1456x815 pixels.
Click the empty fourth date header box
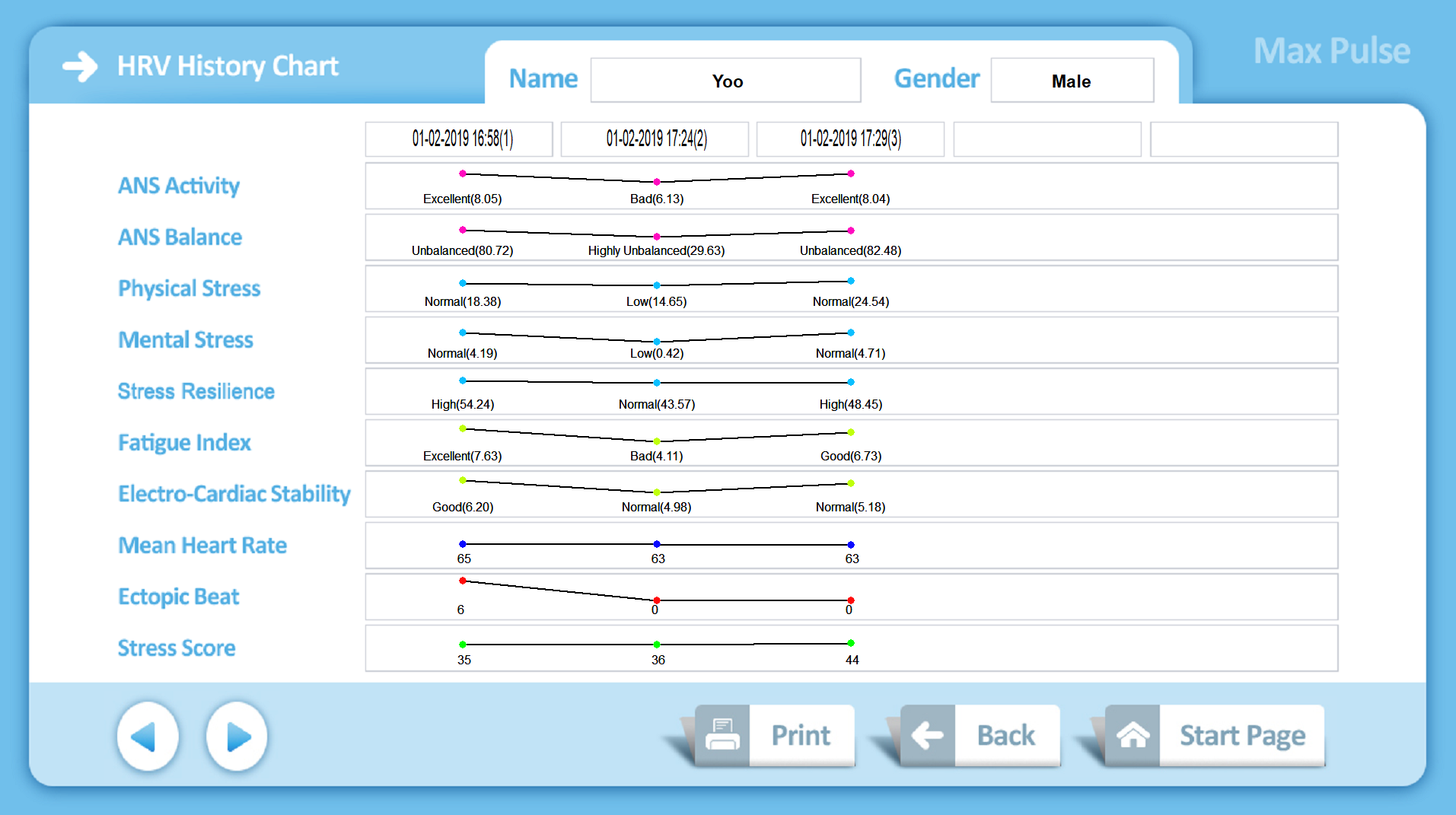coord(1047,139)
